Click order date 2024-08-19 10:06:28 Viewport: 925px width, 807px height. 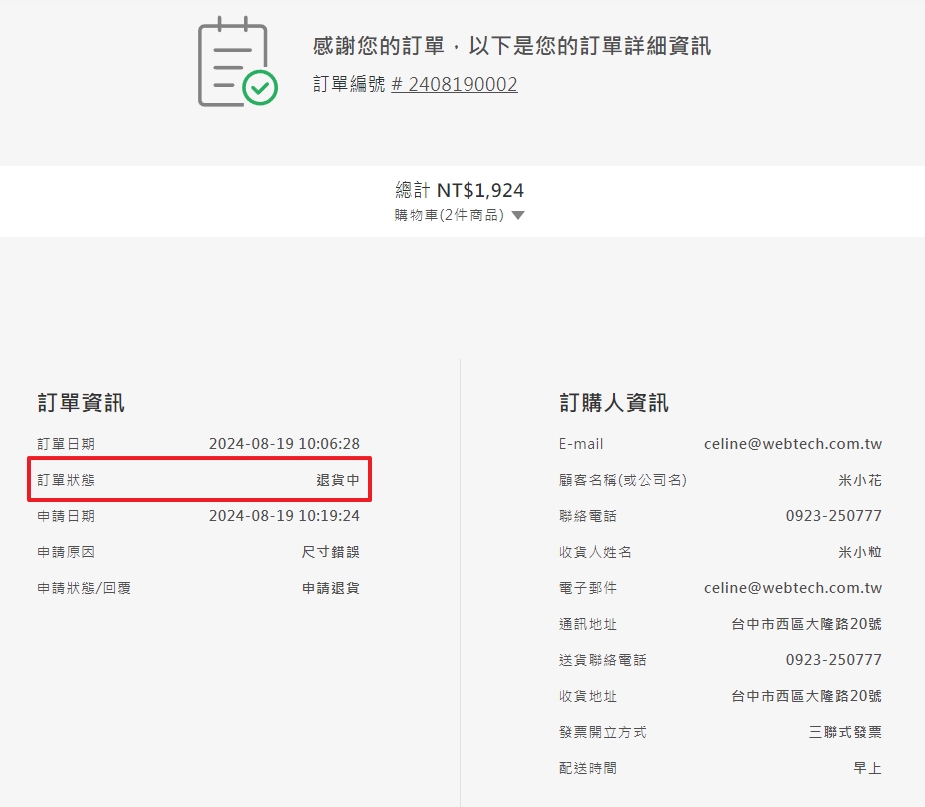(284, 444)
